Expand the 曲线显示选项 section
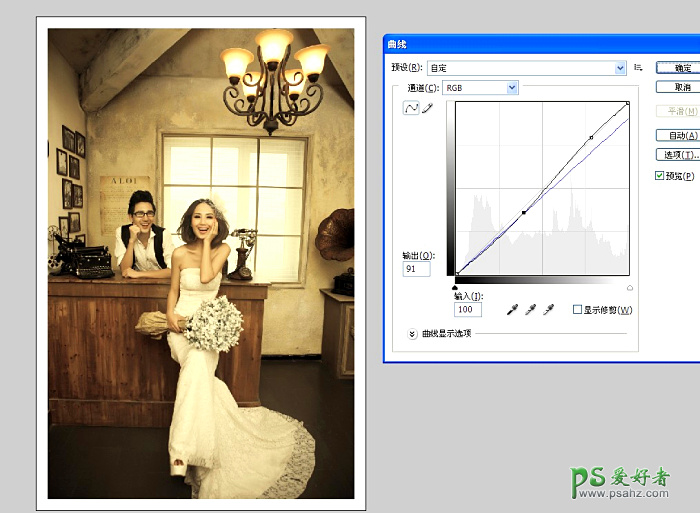Image resolution: width=700 pixels, height=513 pixels. click(412, 333)
